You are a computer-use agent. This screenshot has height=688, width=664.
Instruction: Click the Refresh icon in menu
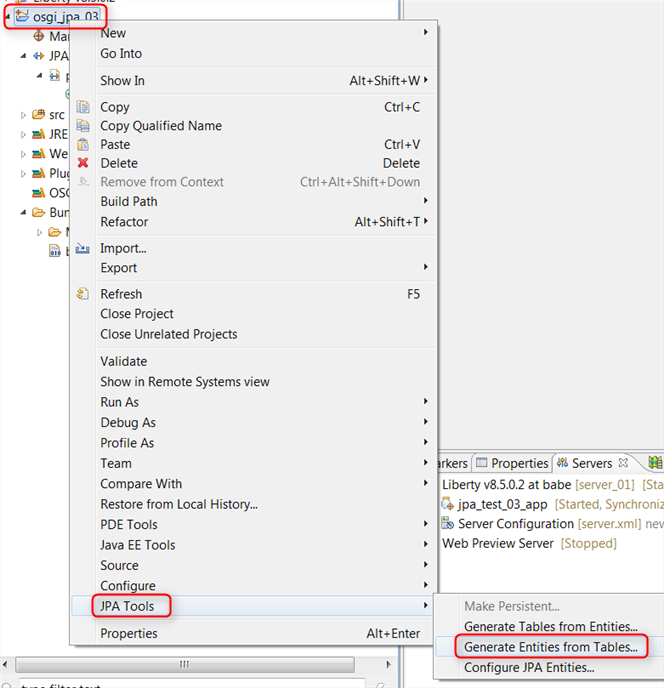tap(83, 294)
